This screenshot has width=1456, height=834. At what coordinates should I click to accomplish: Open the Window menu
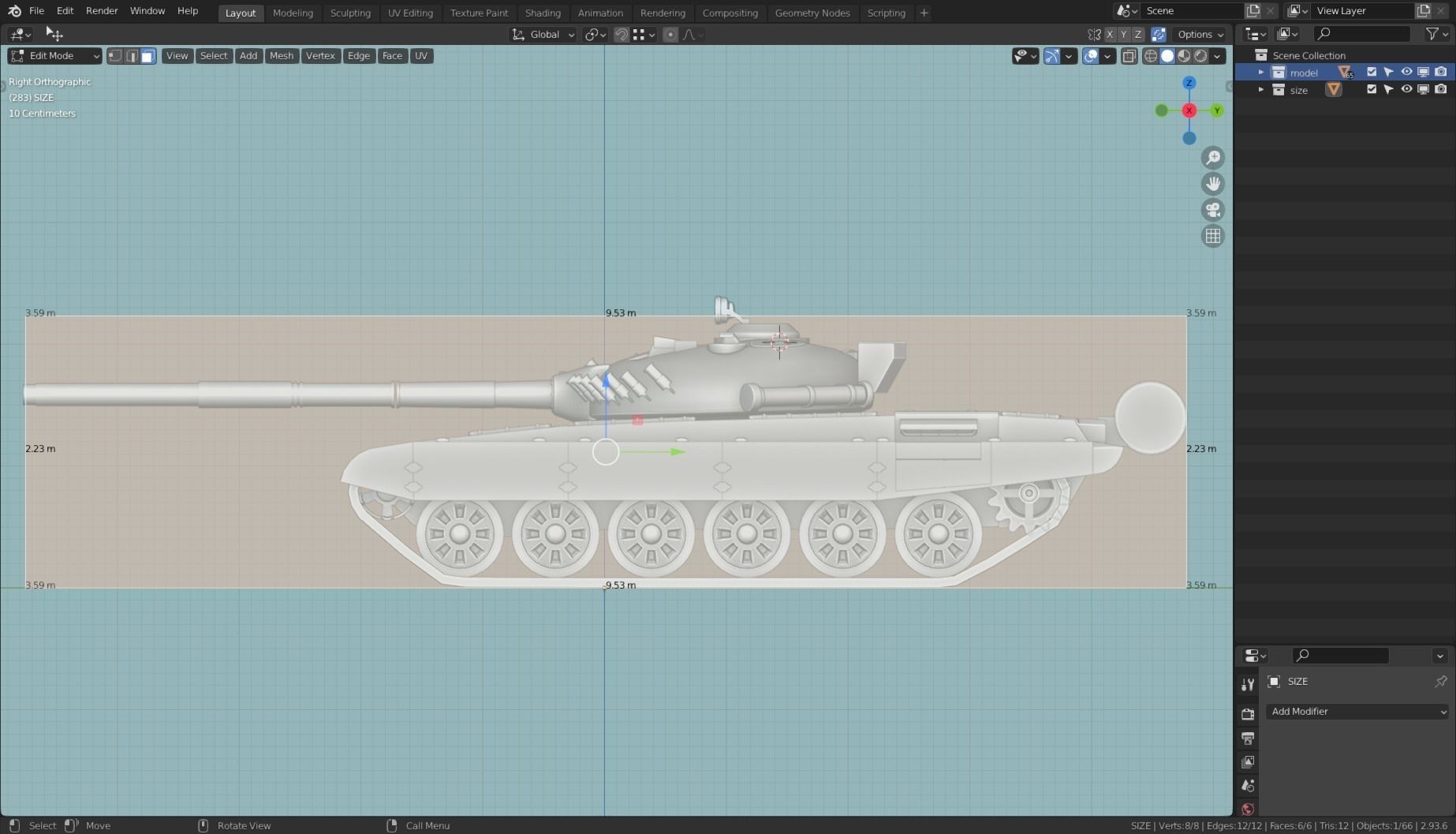(x=147, y=11)
